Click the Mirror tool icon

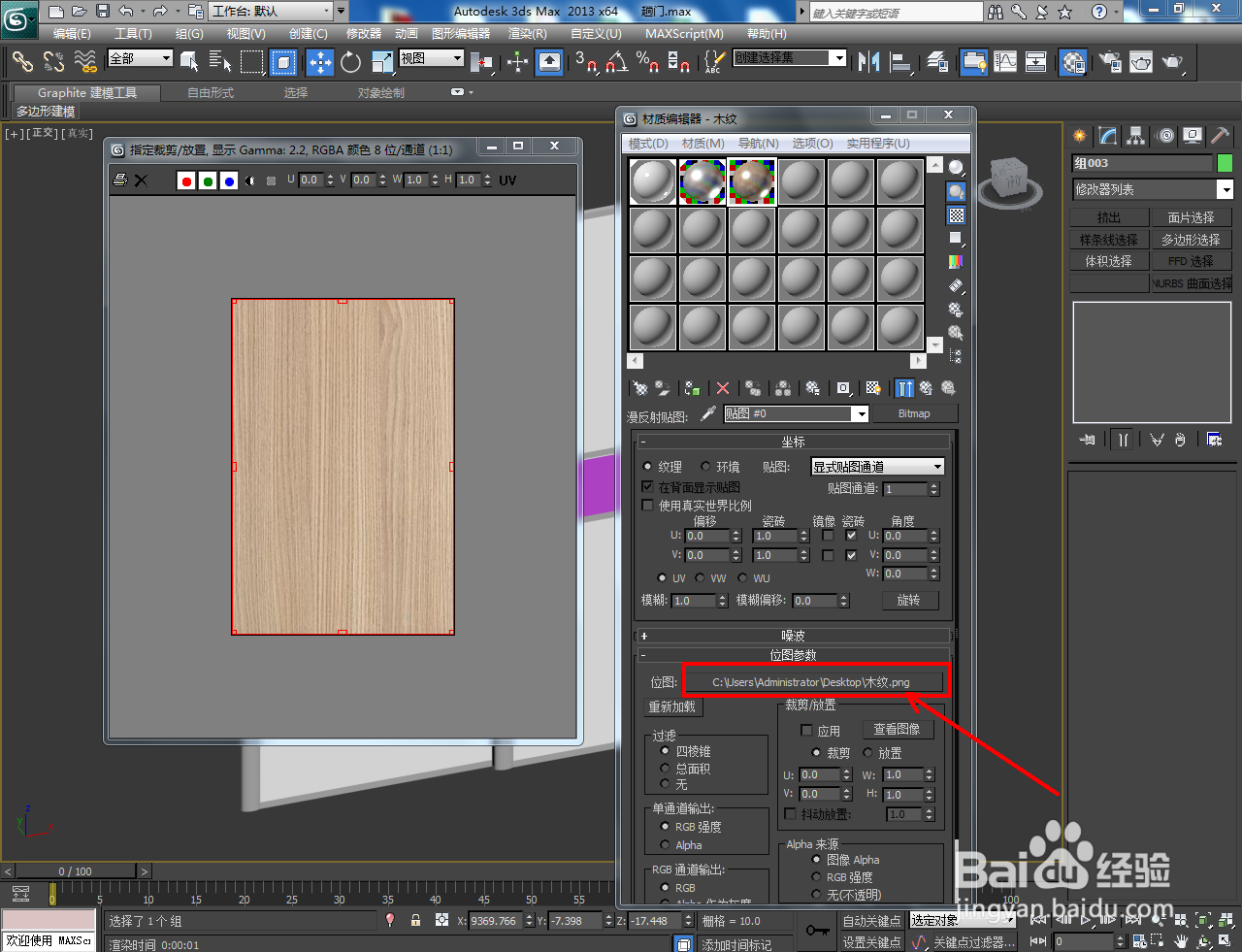(x=868, y=62)
